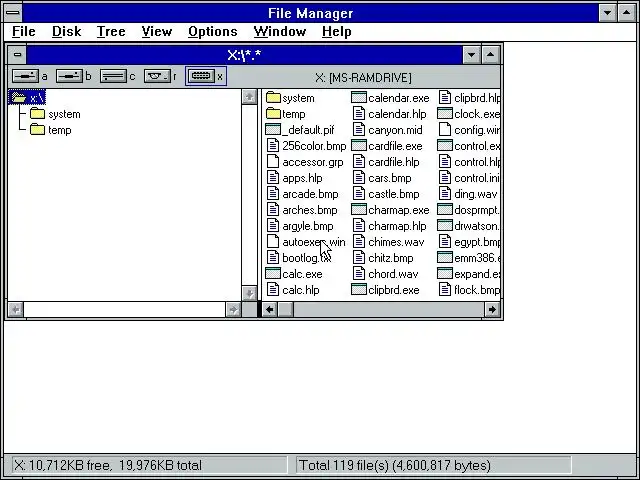Click file list left scroll arrow
Screen dimensions: 640x480
(x=269, y=310)
